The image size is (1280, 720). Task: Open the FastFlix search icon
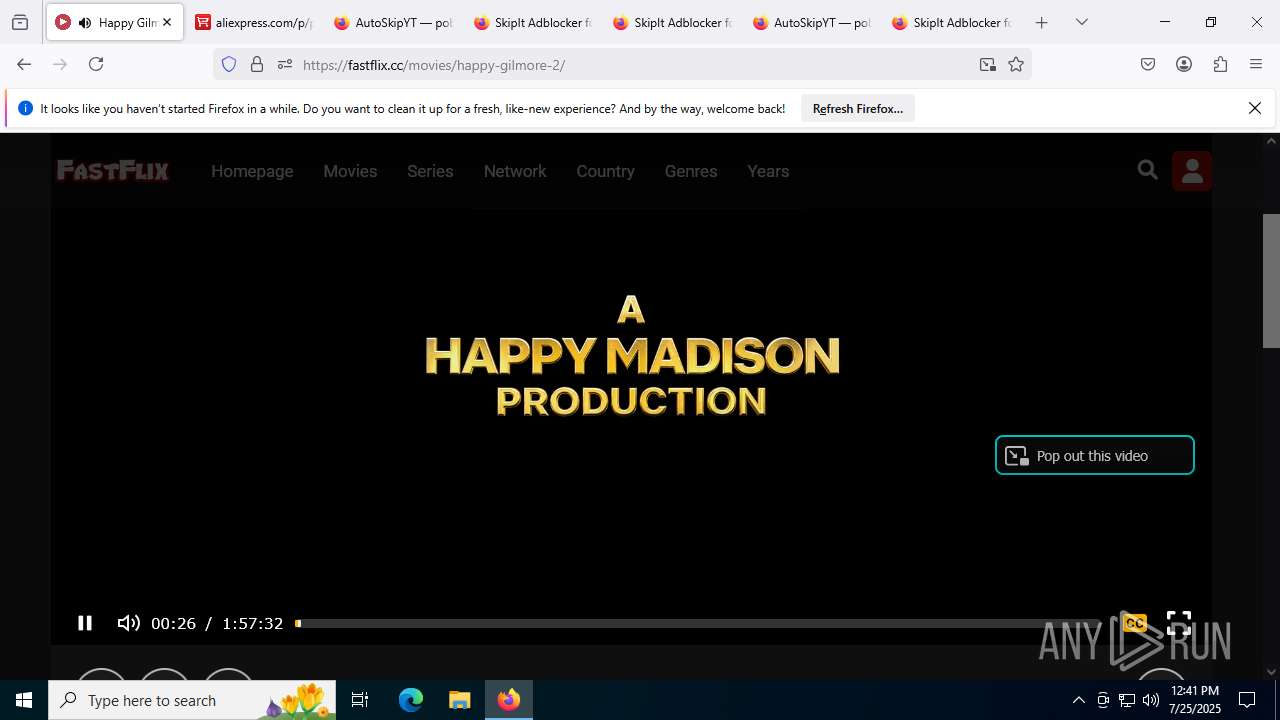point(1147,170)
